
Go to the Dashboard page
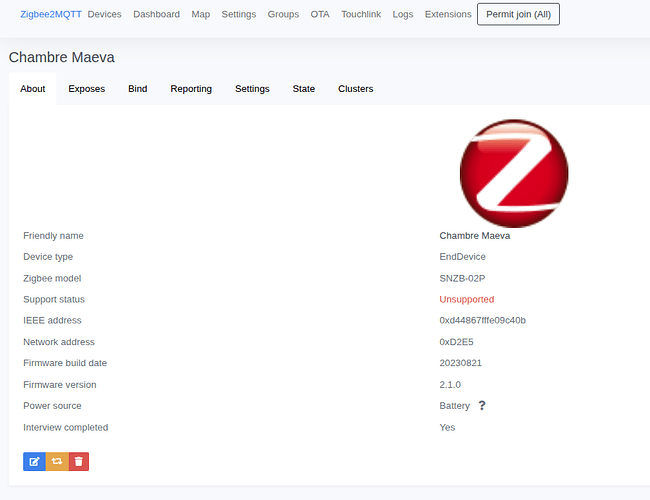(x=156, y=14)
